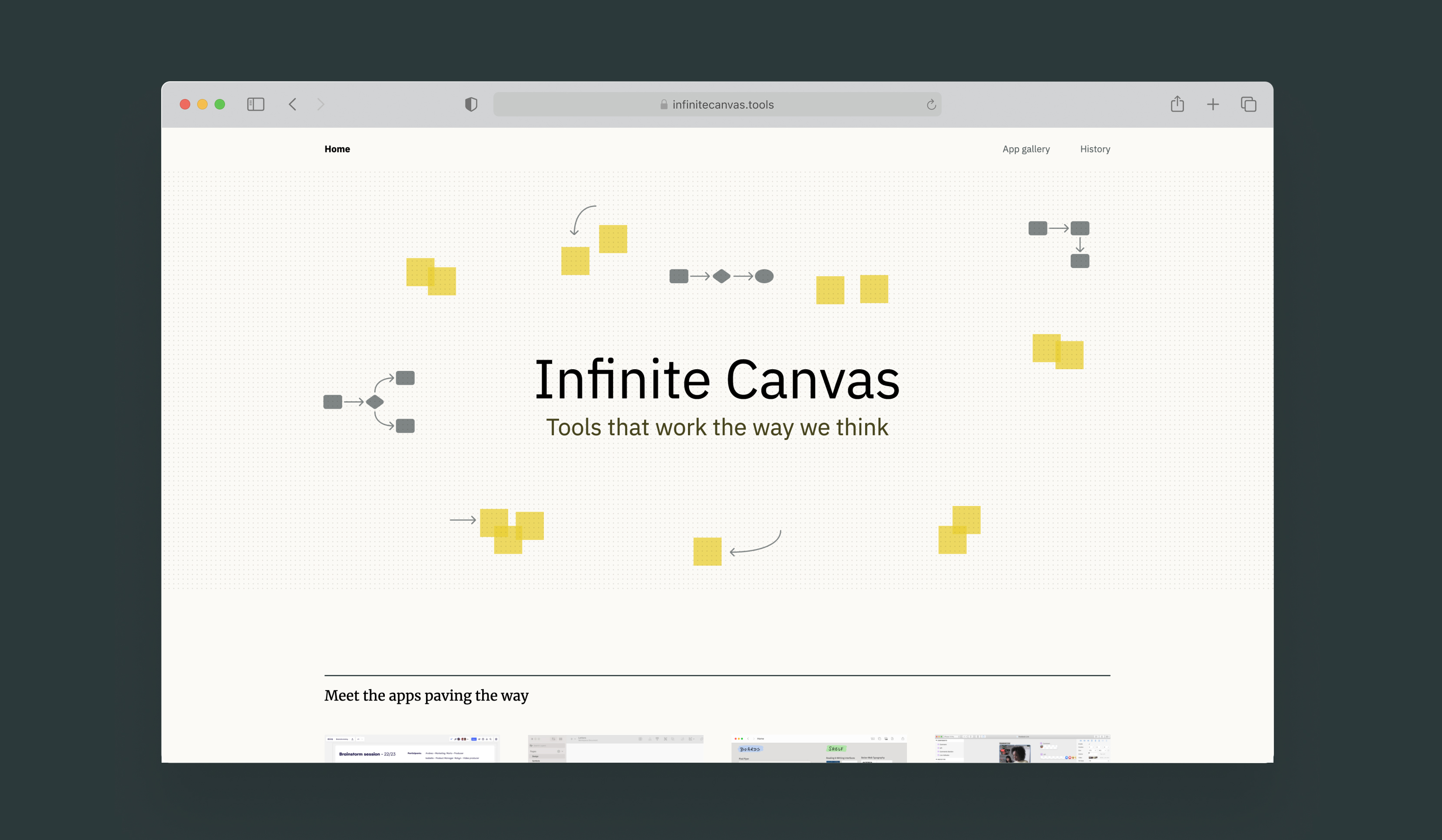Reload the page with the refresh icon

click(x=931, y=104)
